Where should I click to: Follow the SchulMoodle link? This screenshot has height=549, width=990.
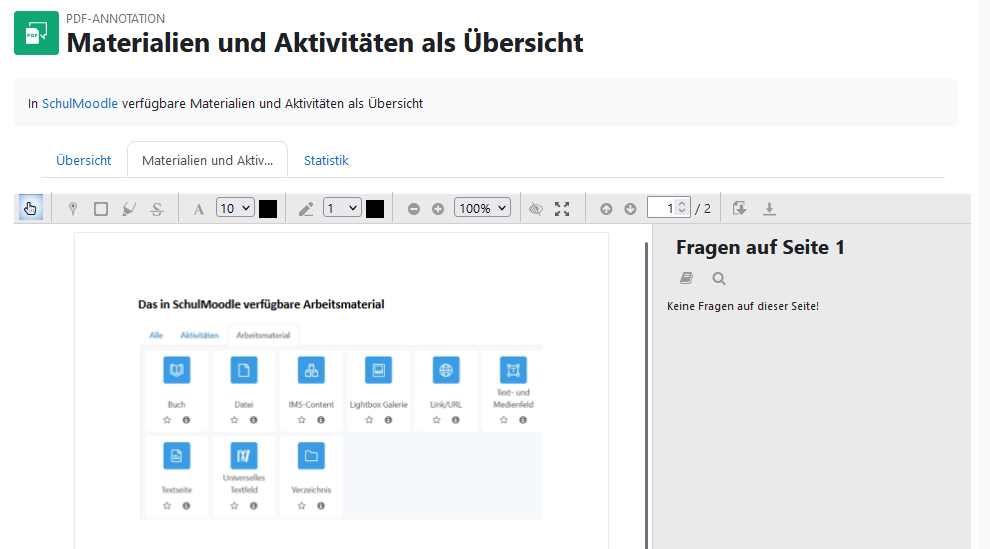point(80,103)
